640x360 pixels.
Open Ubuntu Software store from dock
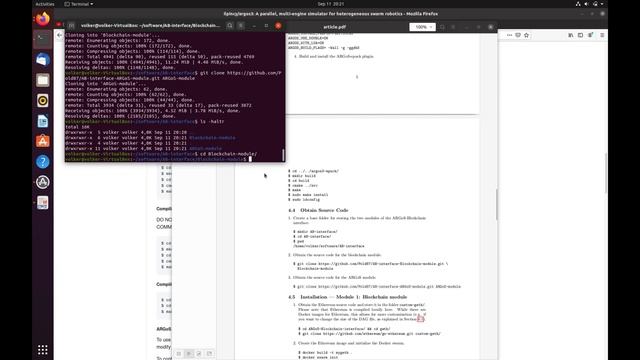point(42,141)
